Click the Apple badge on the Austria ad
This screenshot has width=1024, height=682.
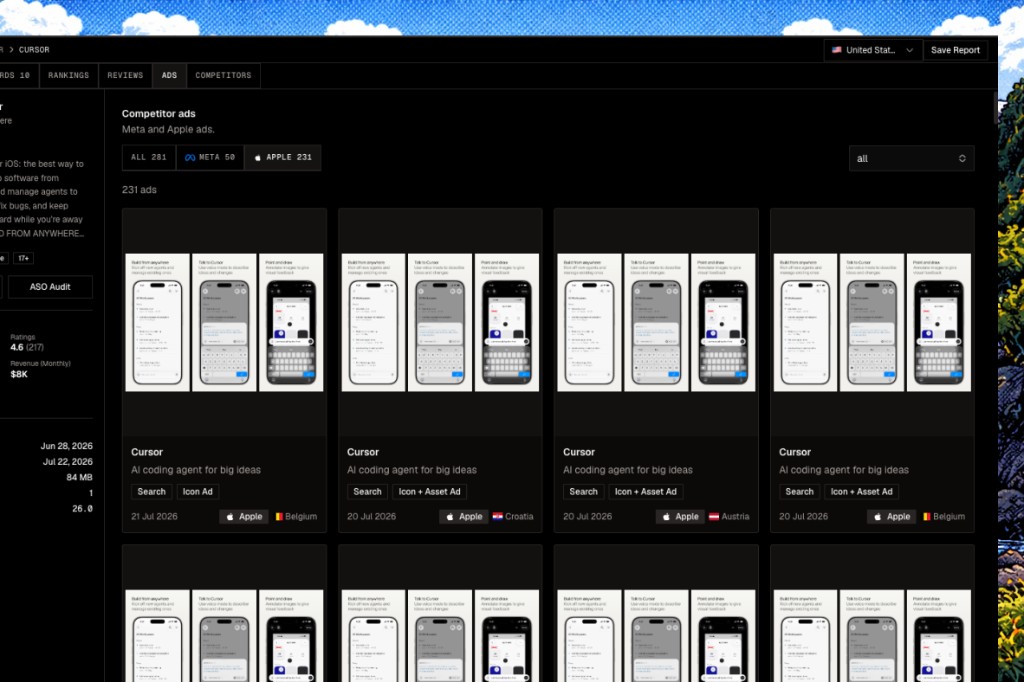pos(680,517)
